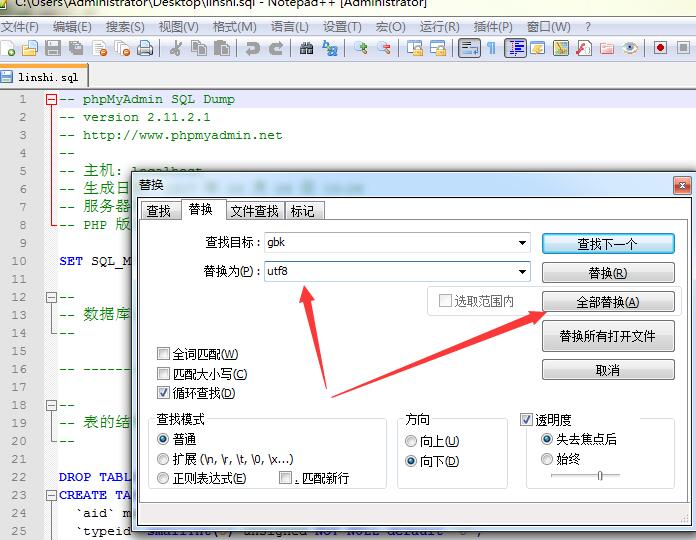Adjust the transparency slider
Image resolution: width=696 pixels, height=540 pixels.
point(599,476)
